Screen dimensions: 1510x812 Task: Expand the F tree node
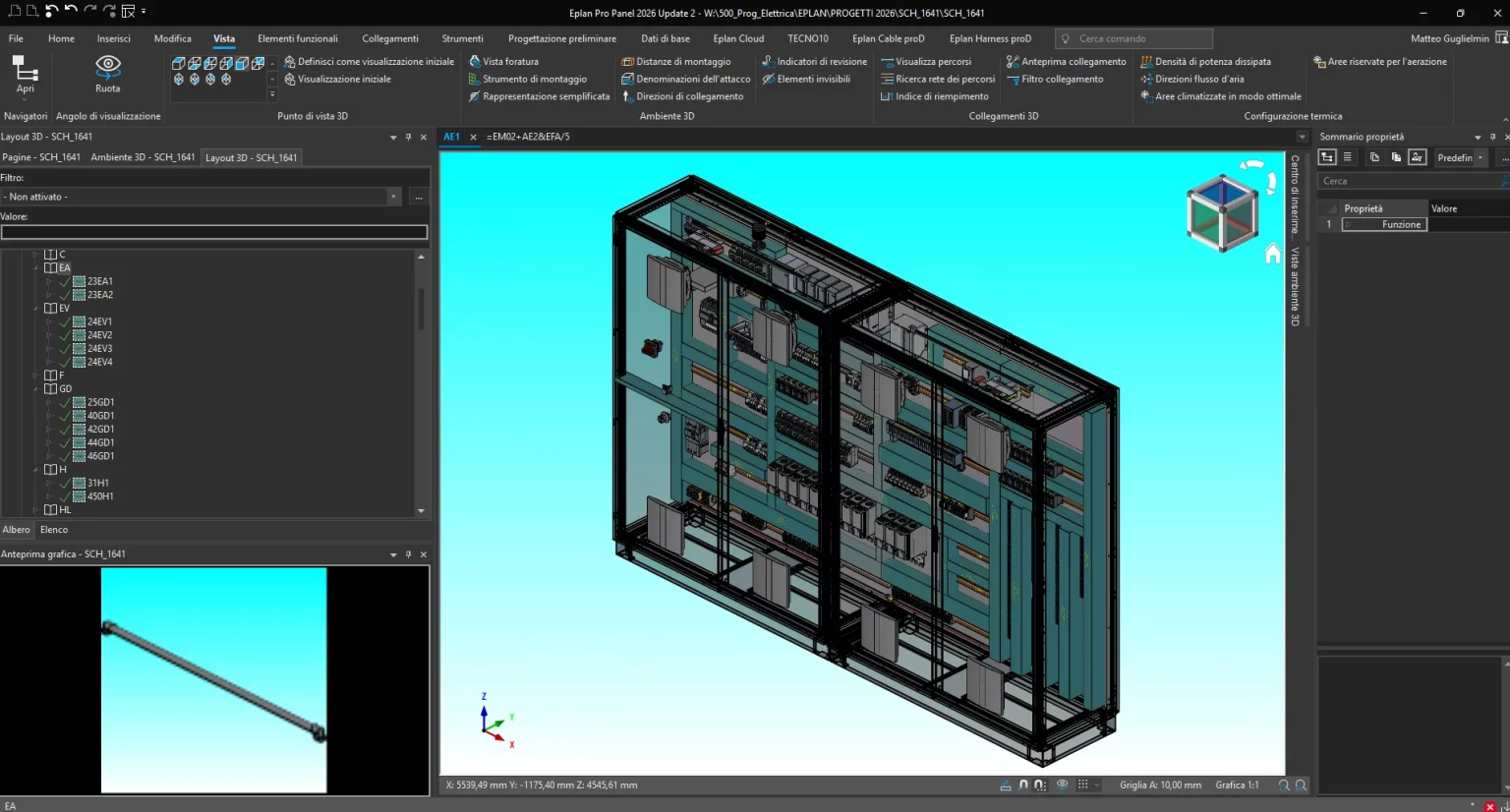[37, 375]
